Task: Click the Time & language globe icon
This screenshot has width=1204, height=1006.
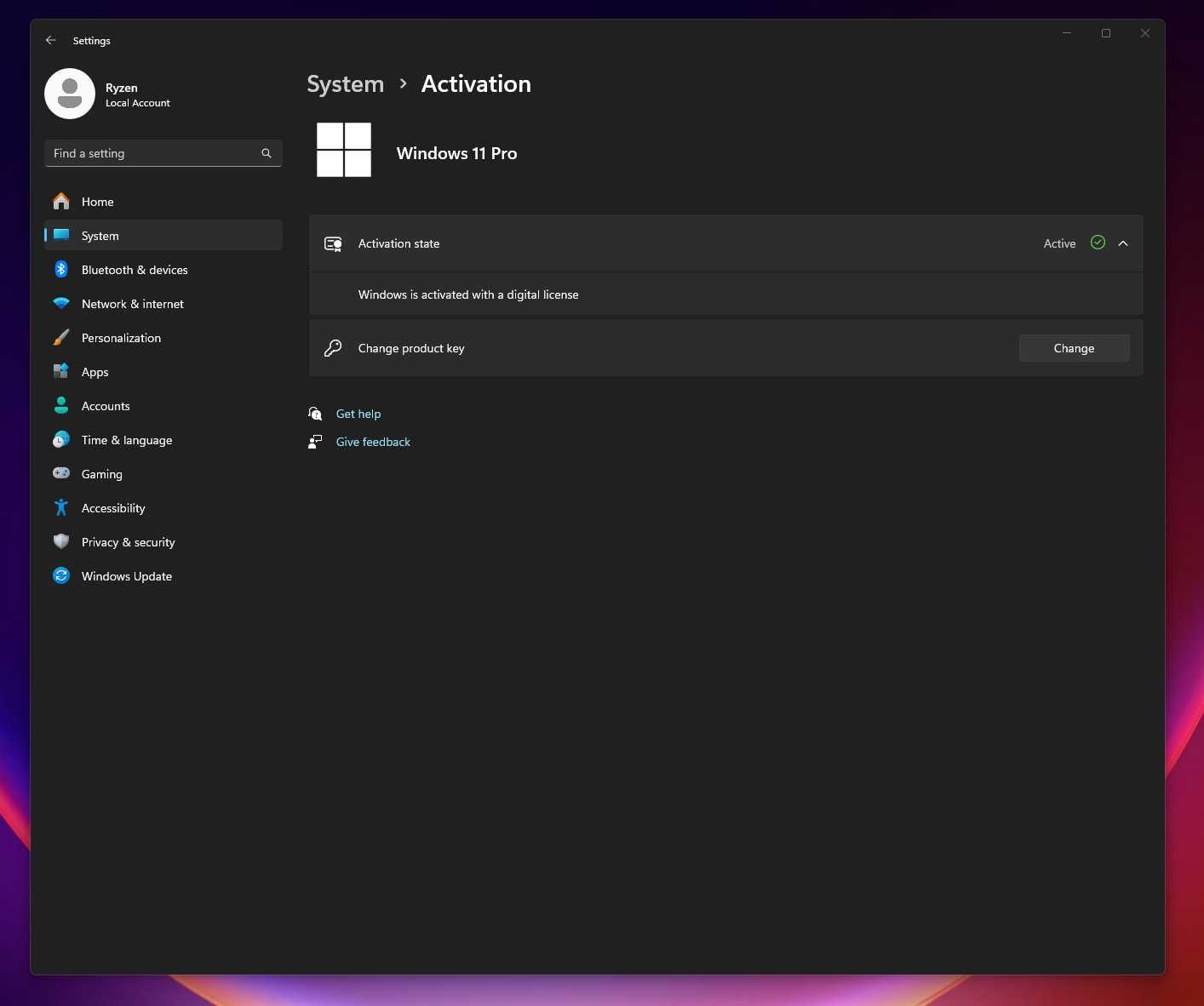Action: tap(61, 440)
